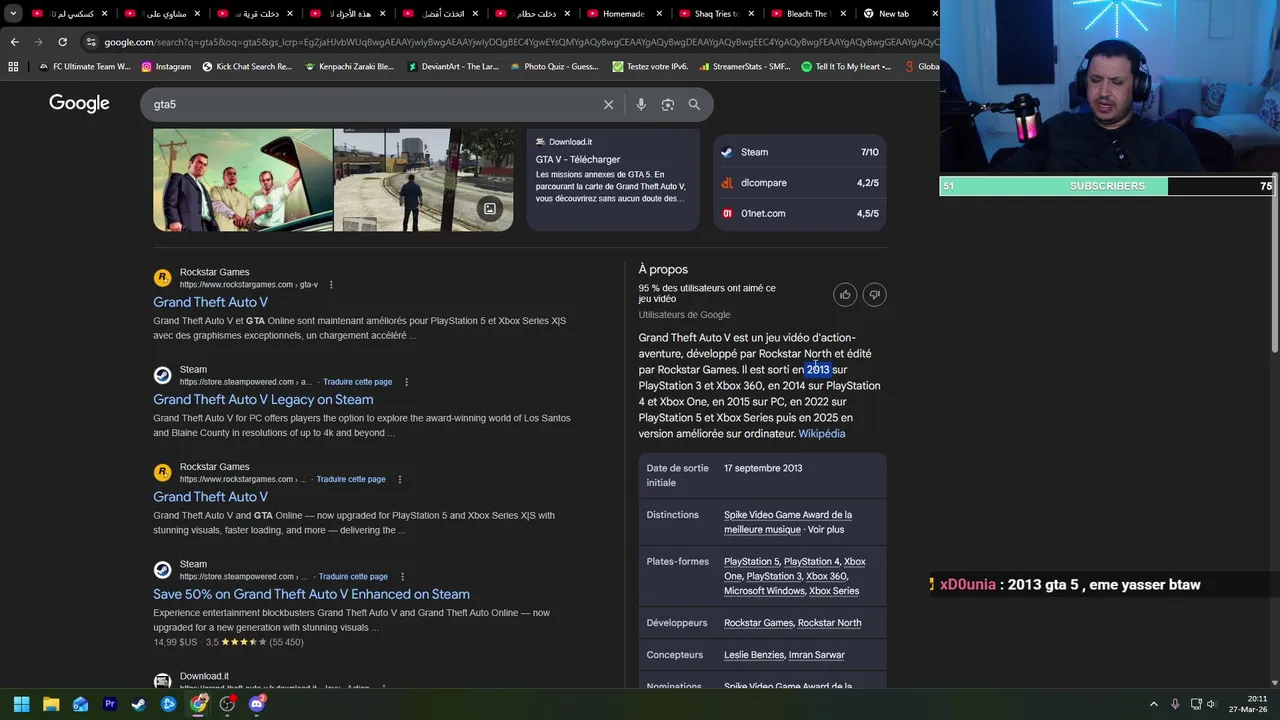
Task: Switch to Chrome on taskbar
Action: pos(198,704)
